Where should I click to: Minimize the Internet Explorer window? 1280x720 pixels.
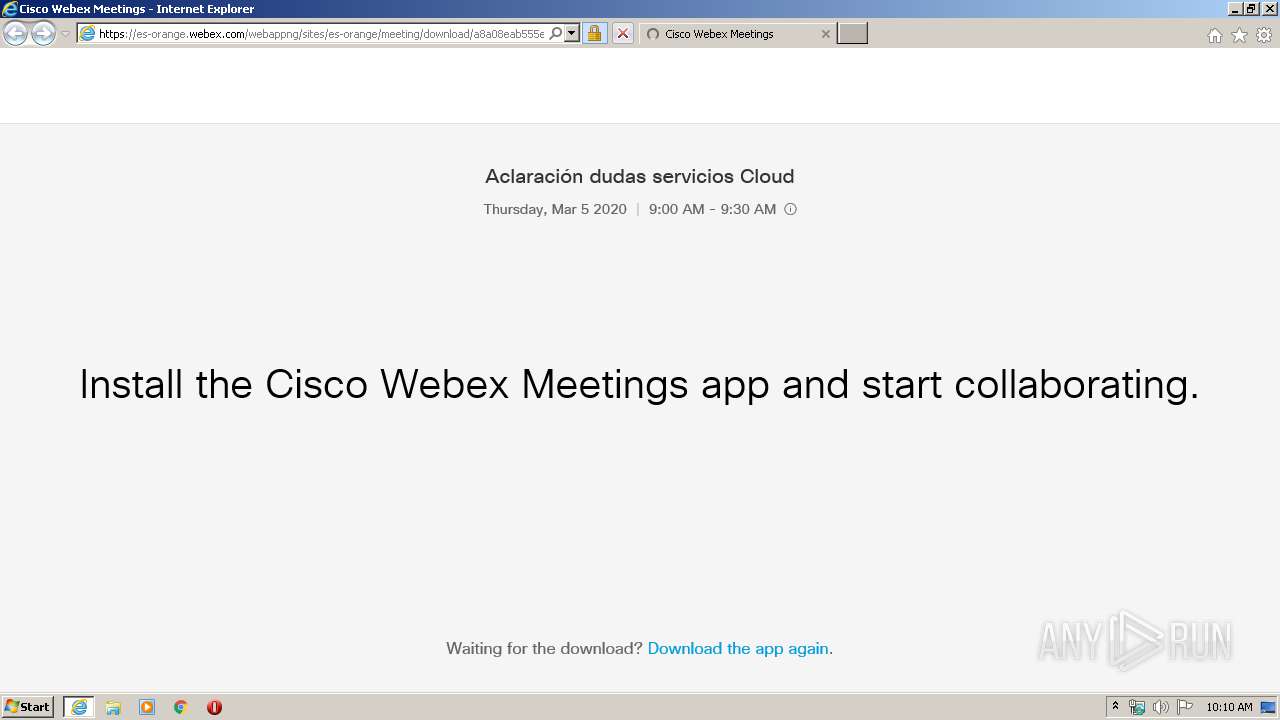(1236, 9)
